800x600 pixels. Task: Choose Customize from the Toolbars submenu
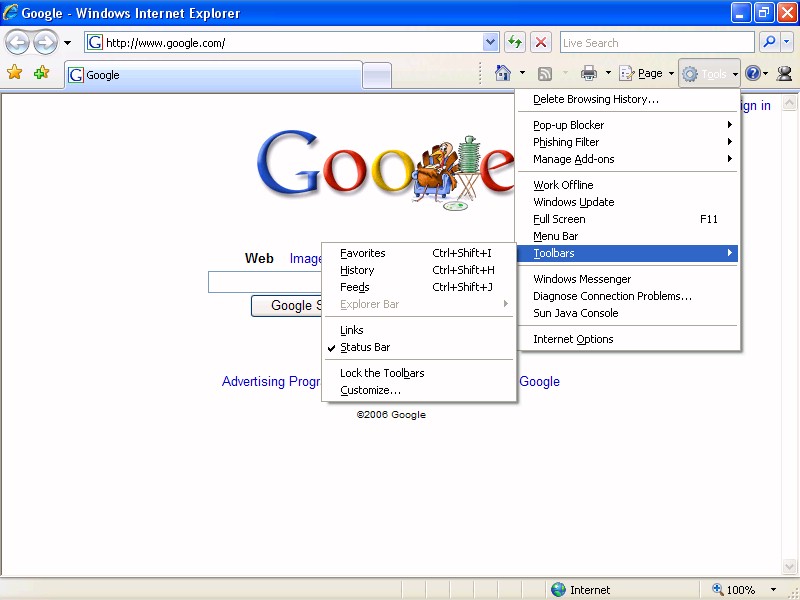pos(419,390)
